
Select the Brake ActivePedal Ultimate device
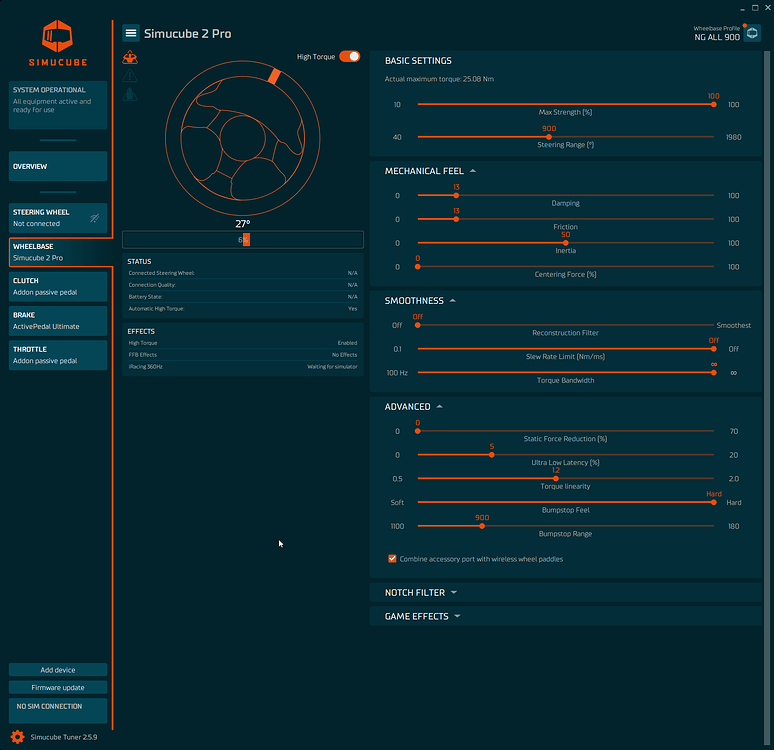[x=58, y=321]
